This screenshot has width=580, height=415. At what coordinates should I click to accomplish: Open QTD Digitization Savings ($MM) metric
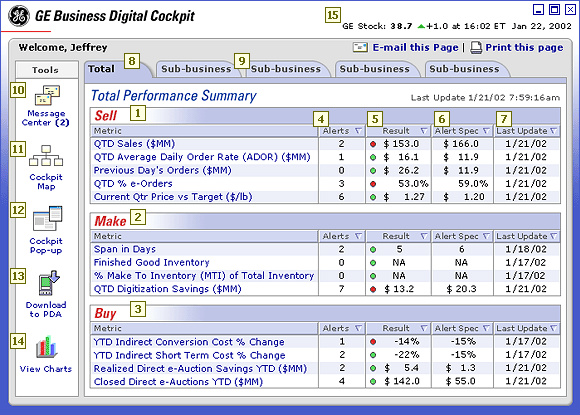point(168,289)
